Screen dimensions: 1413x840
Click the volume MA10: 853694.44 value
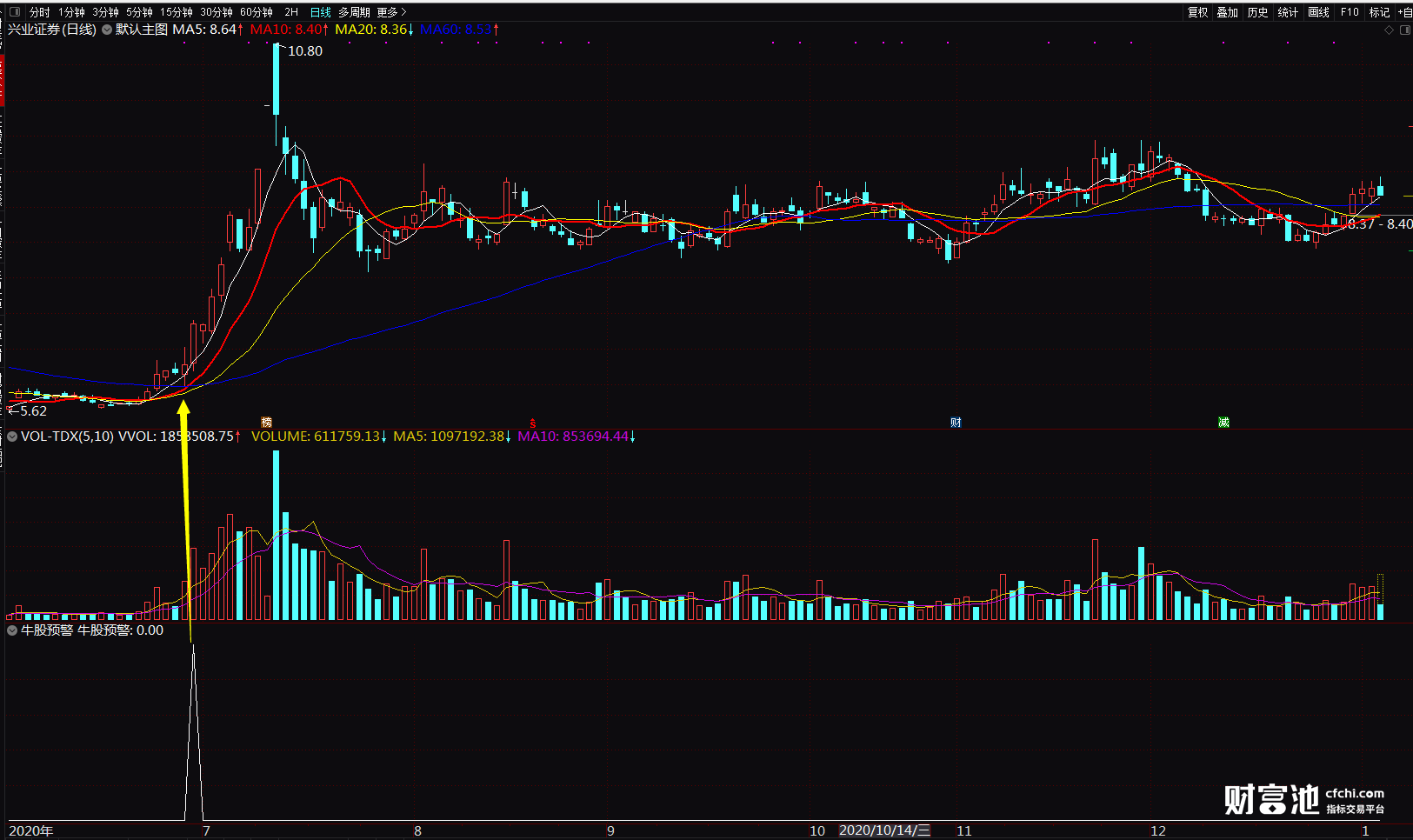(573, 437)
